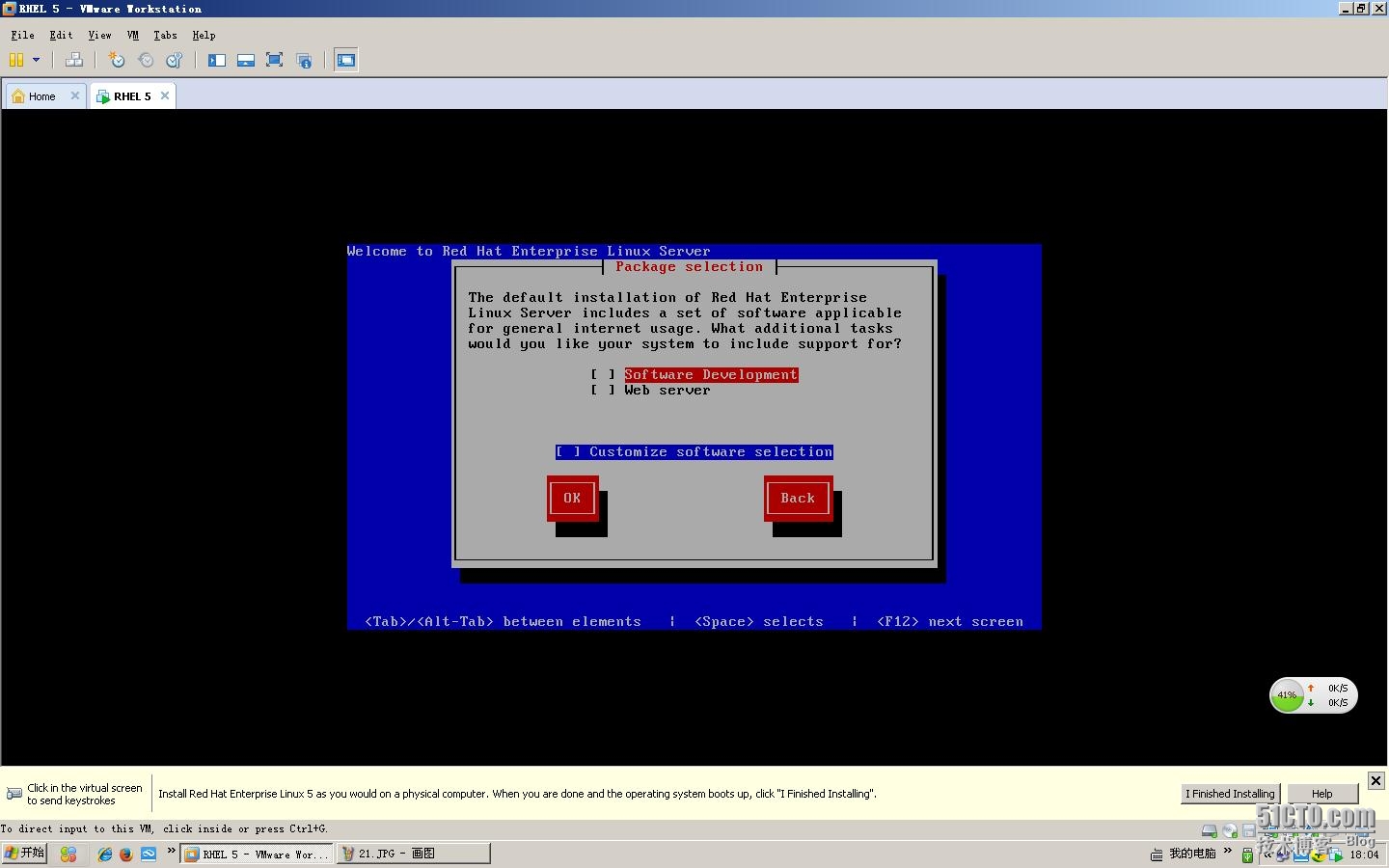
Task: Open the File menu
Action: tap(22, 35)
